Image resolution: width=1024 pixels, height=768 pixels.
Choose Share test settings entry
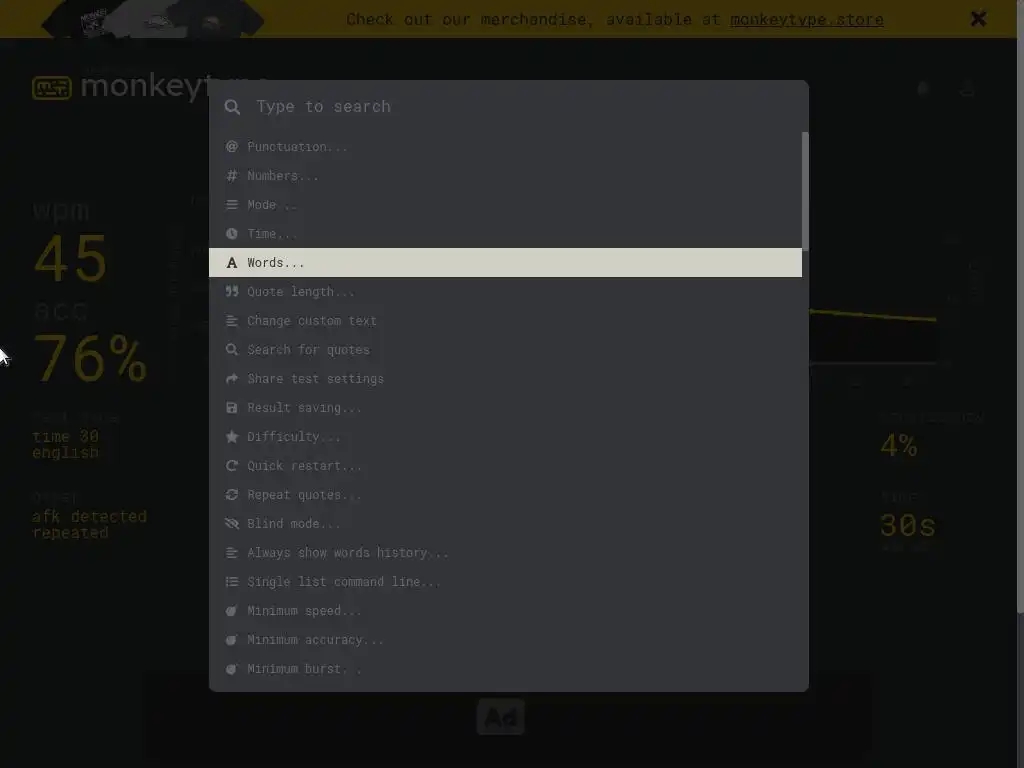pyautogui.click(x=505, y=378)
